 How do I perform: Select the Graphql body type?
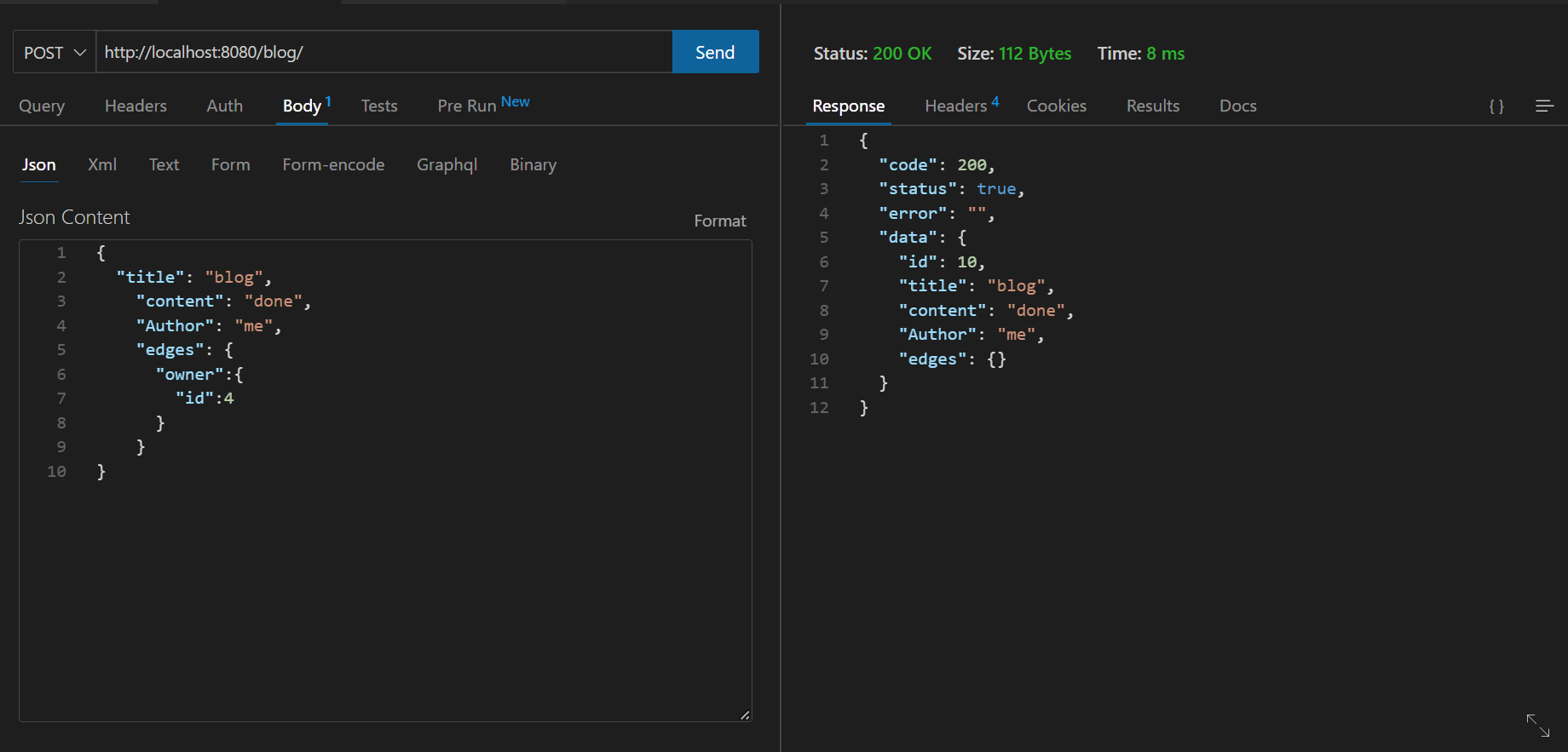tap(447, 164)
